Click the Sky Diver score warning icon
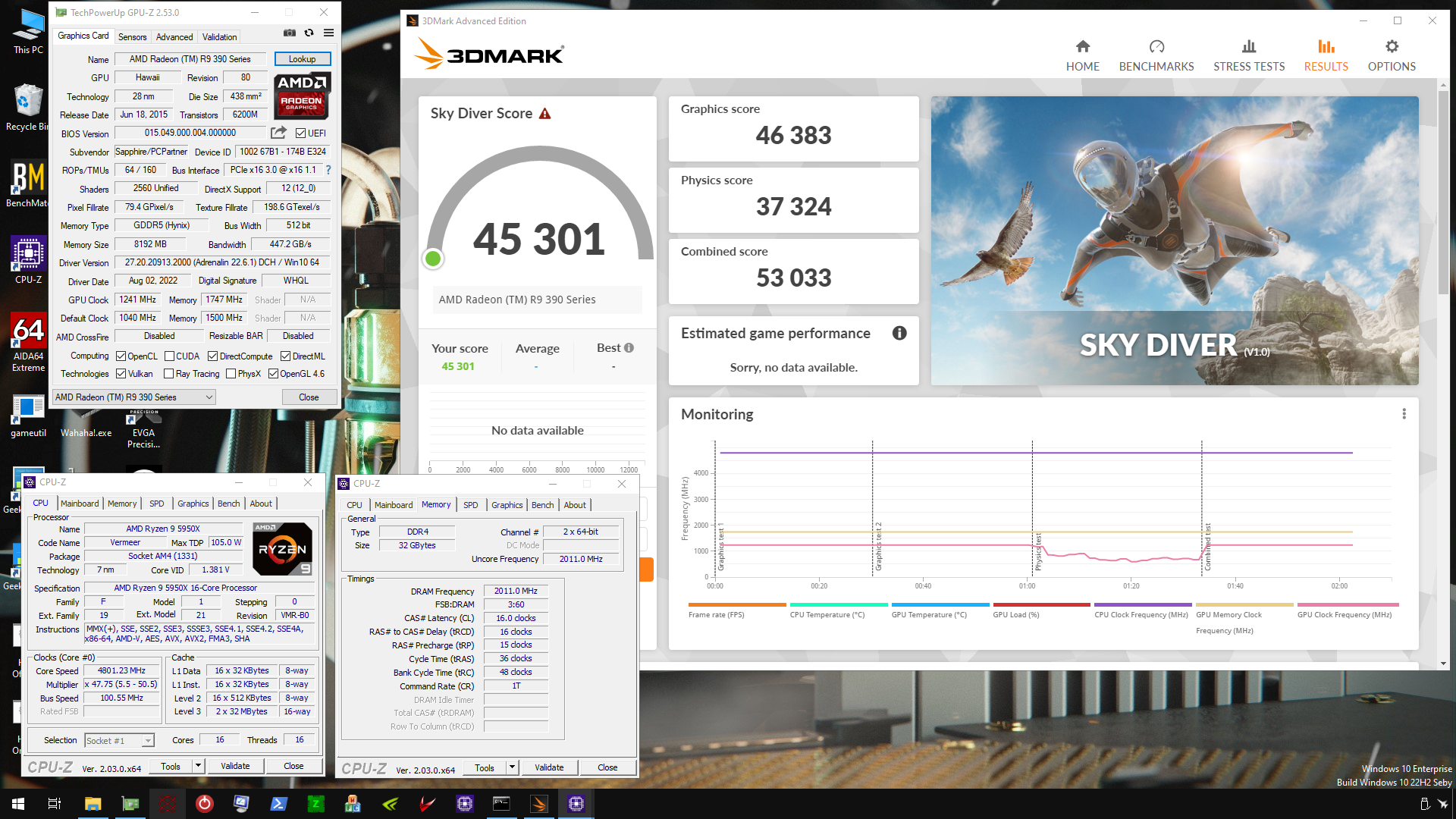 (544, 114)
